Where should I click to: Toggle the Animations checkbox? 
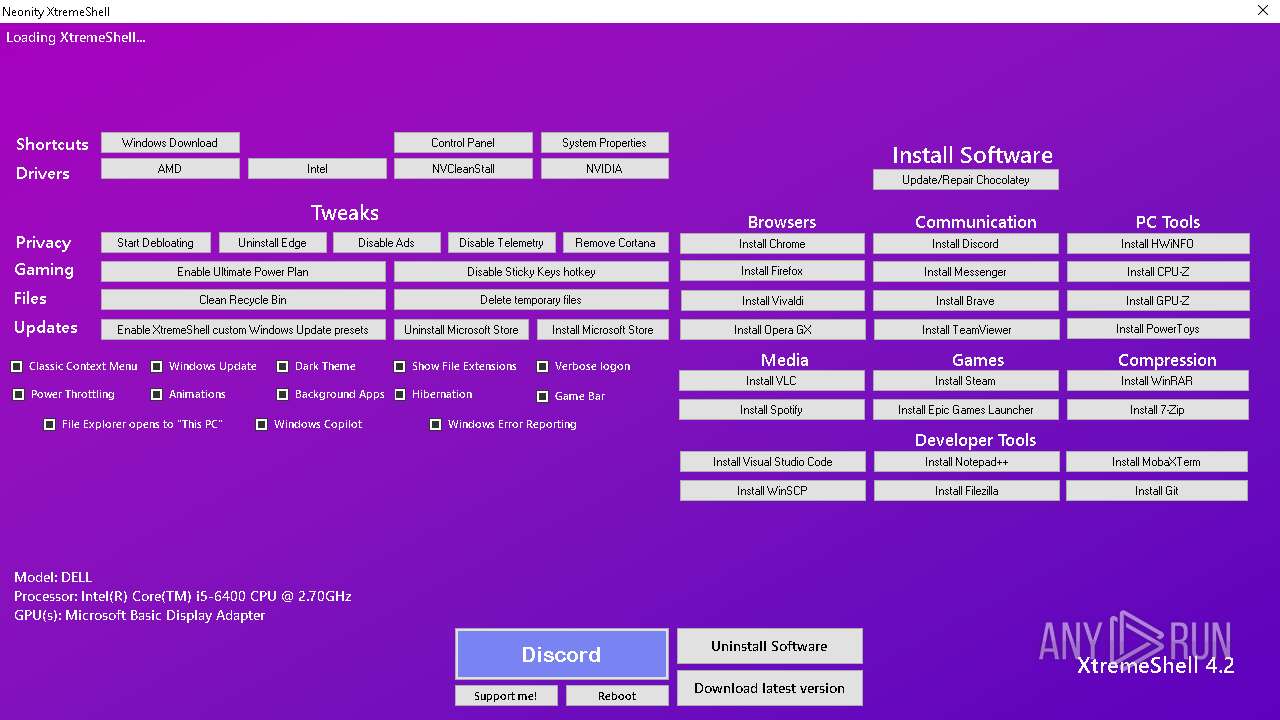coord(157,395)
